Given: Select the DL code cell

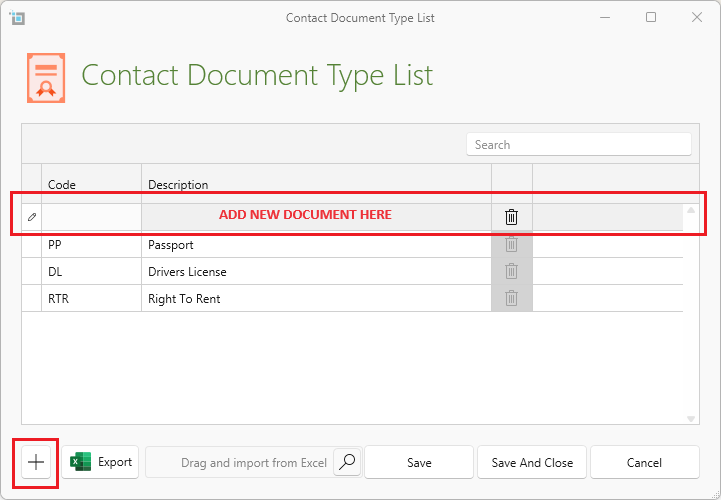Looking at the screenshot, I should [90, 272].
